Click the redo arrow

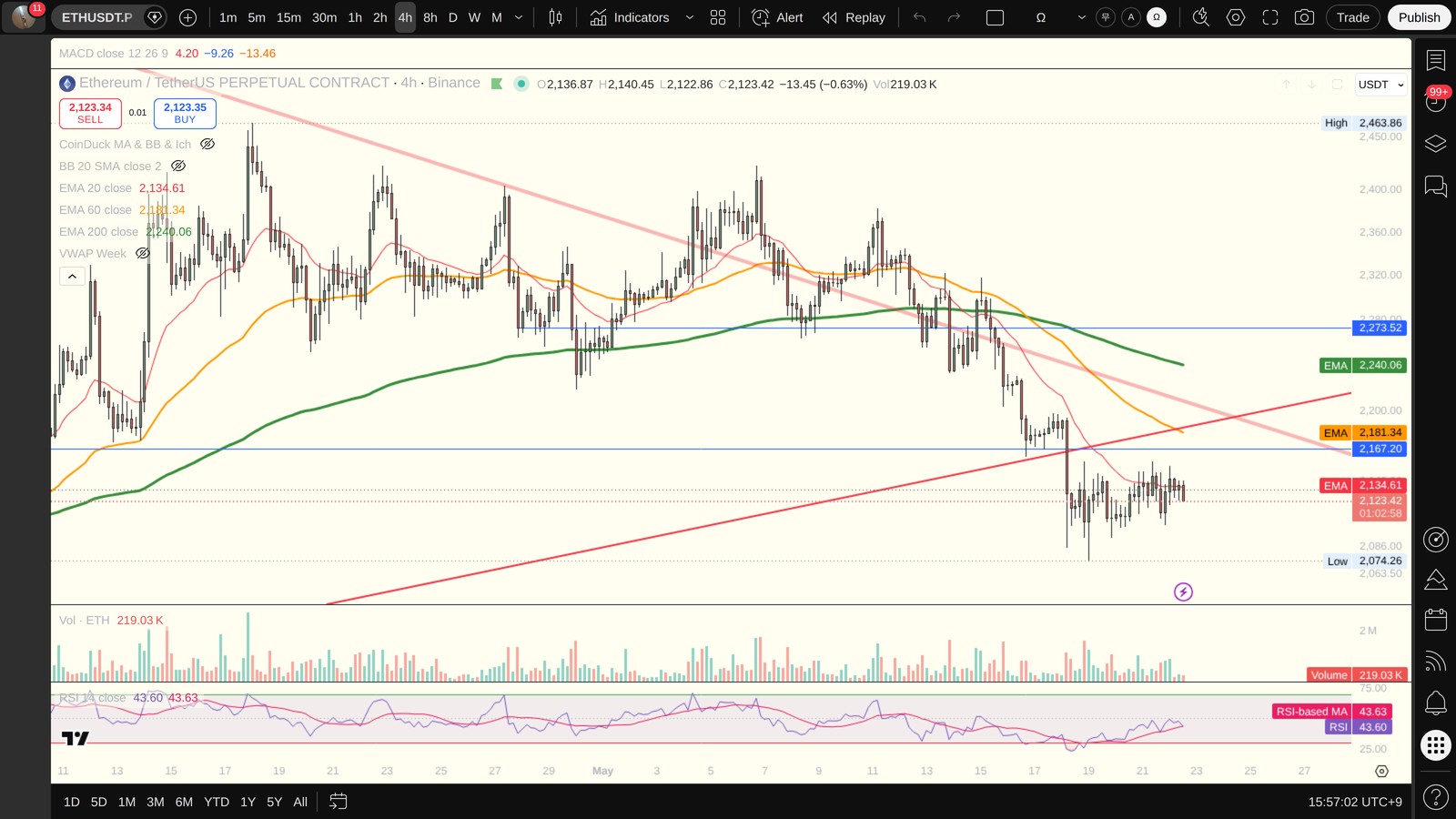click(x=954, y=17)
